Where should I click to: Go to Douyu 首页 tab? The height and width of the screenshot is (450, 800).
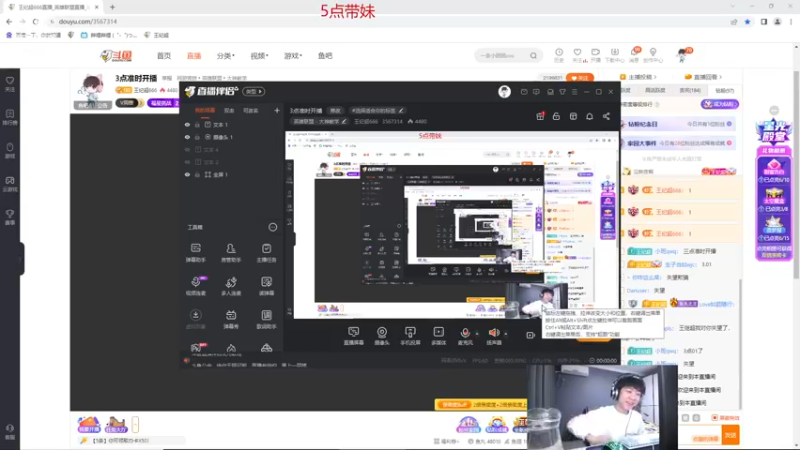tap(164, 56)
